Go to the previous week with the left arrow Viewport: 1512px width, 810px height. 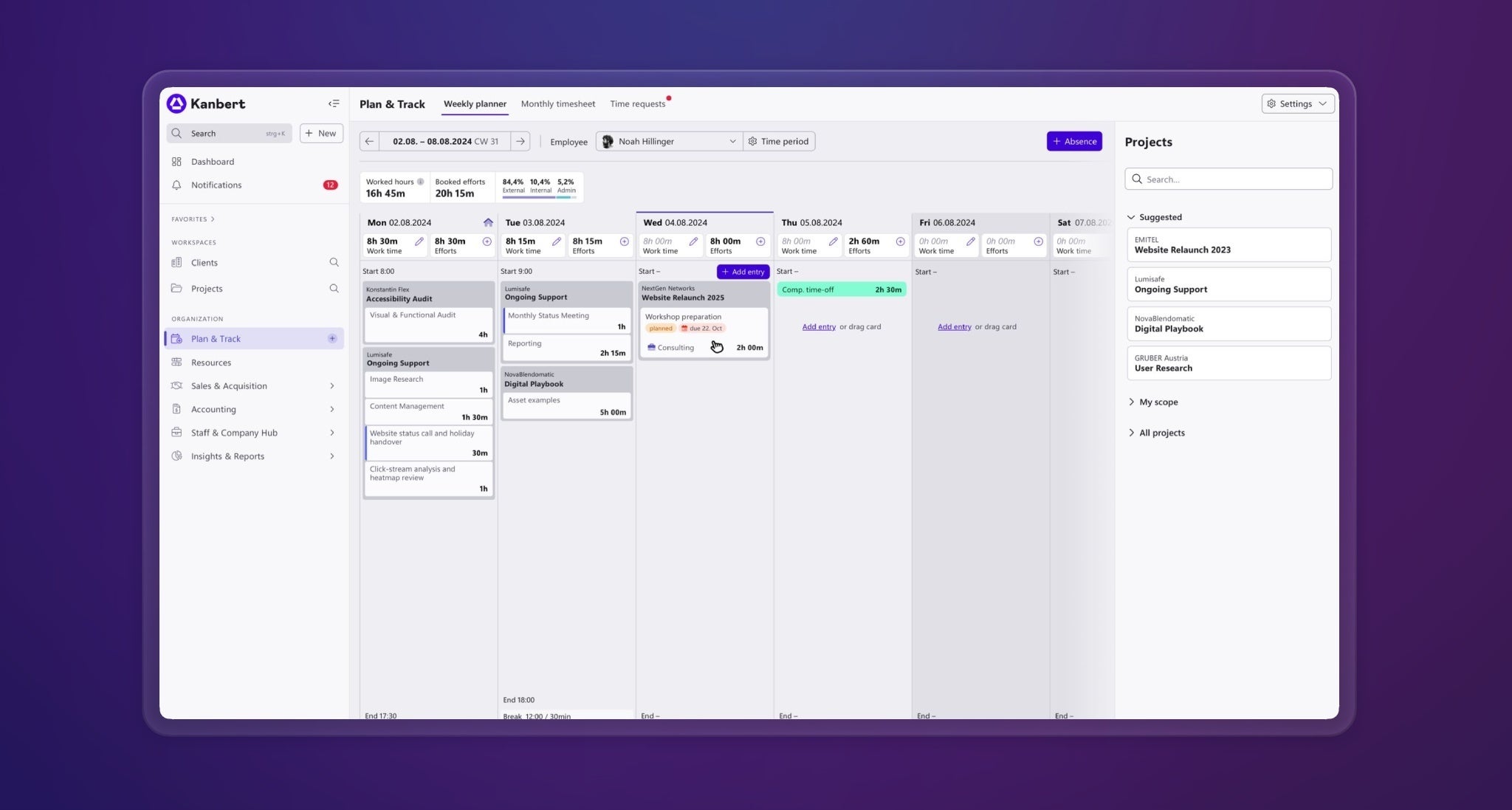click(369, 141)
